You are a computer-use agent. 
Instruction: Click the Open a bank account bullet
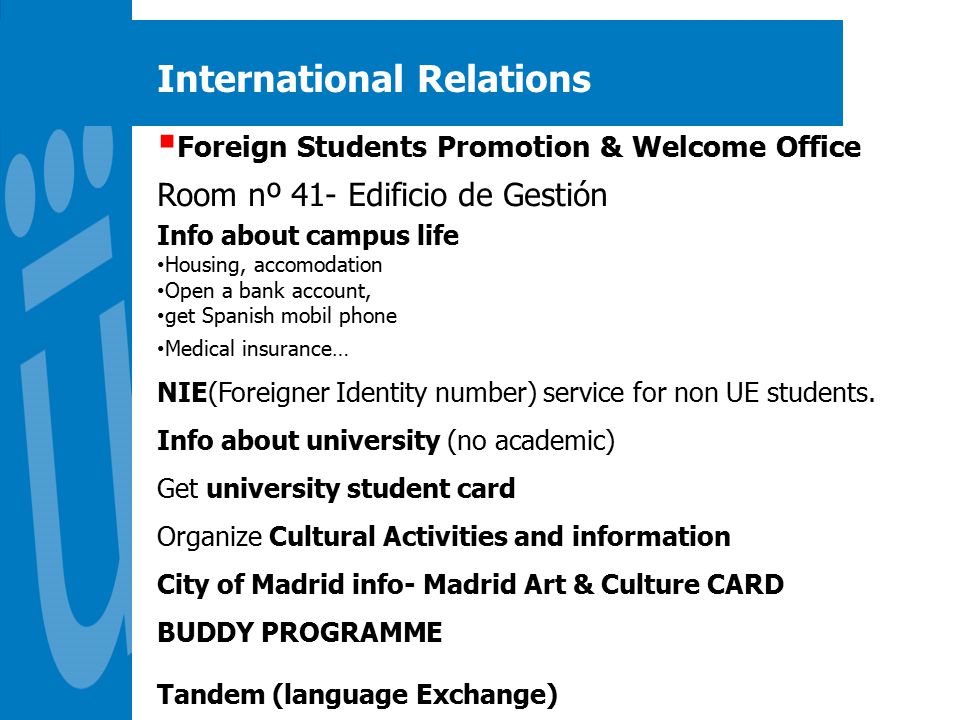(x=264, y=291)
